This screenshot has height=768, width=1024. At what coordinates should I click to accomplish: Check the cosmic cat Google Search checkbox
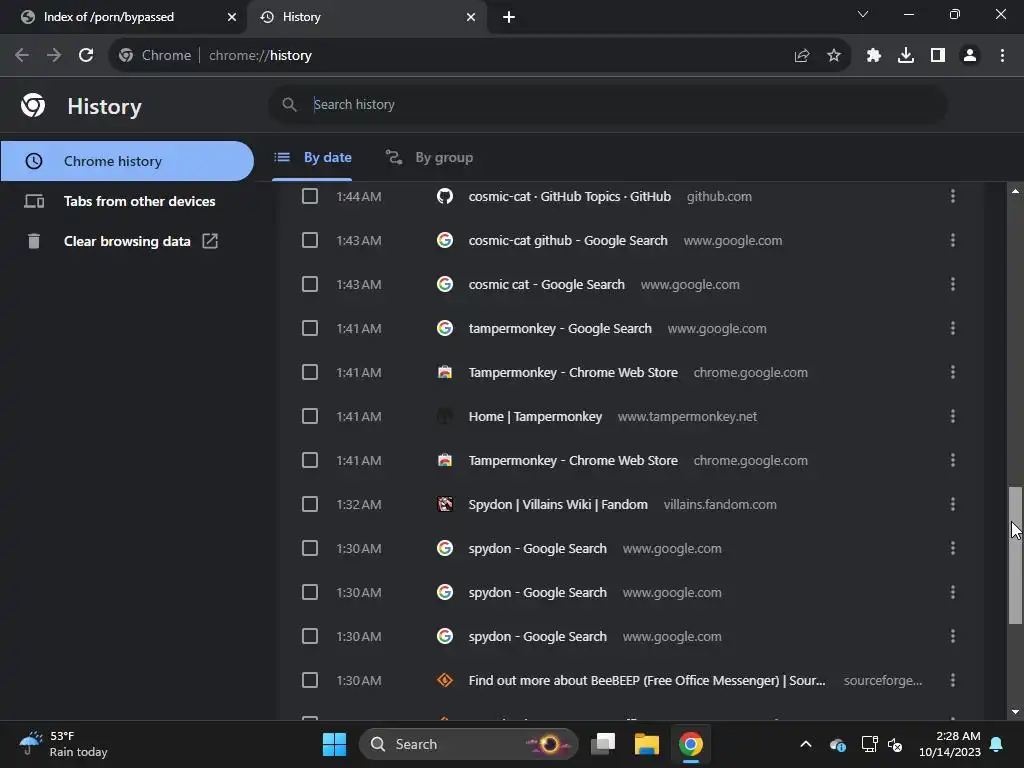[x=310, y=284]
